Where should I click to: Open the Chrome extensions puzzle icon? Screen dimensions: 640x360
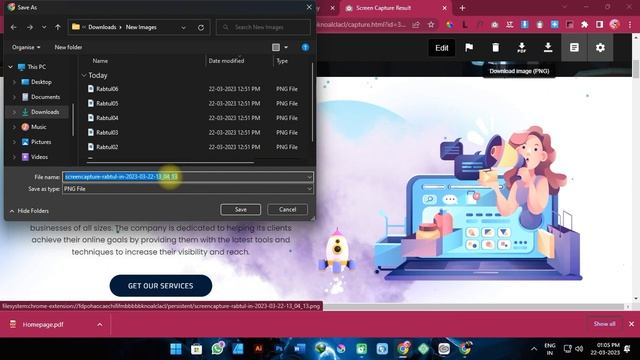tap(584, 25)
